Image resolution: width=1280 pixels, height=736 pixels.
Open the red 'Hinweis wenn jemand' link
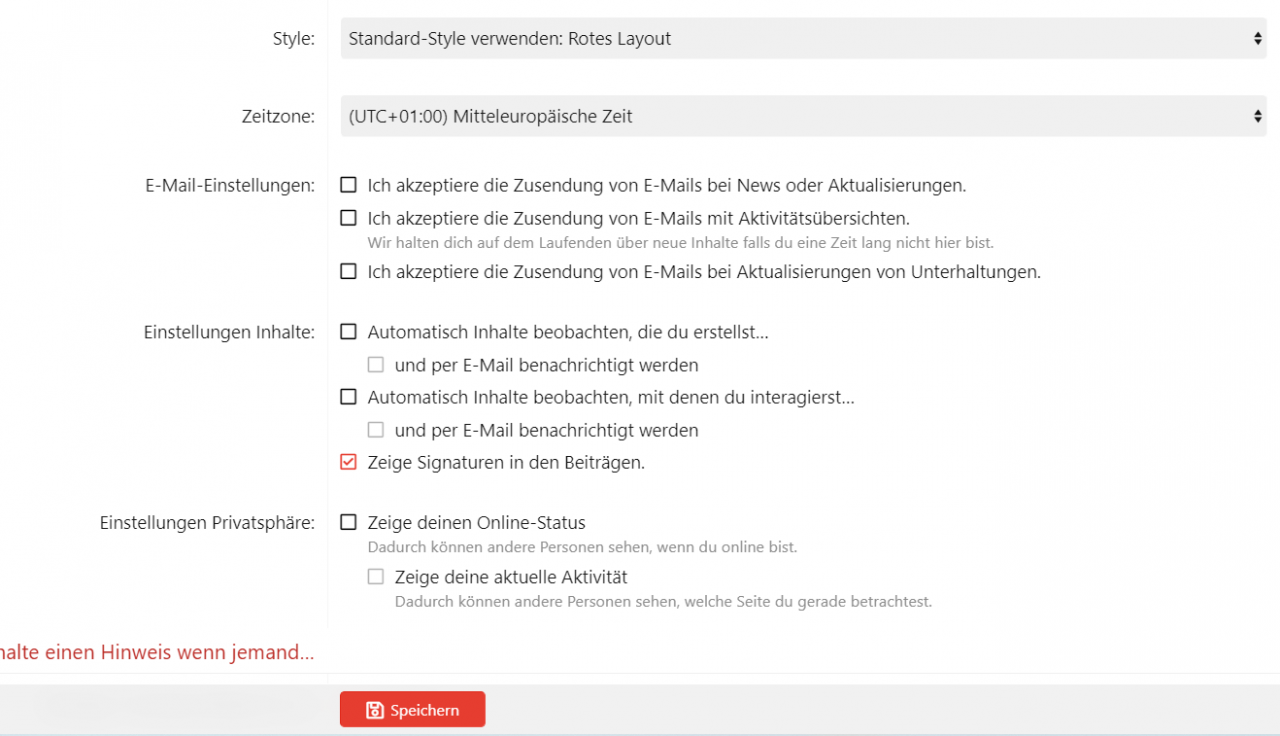(157, 652)
